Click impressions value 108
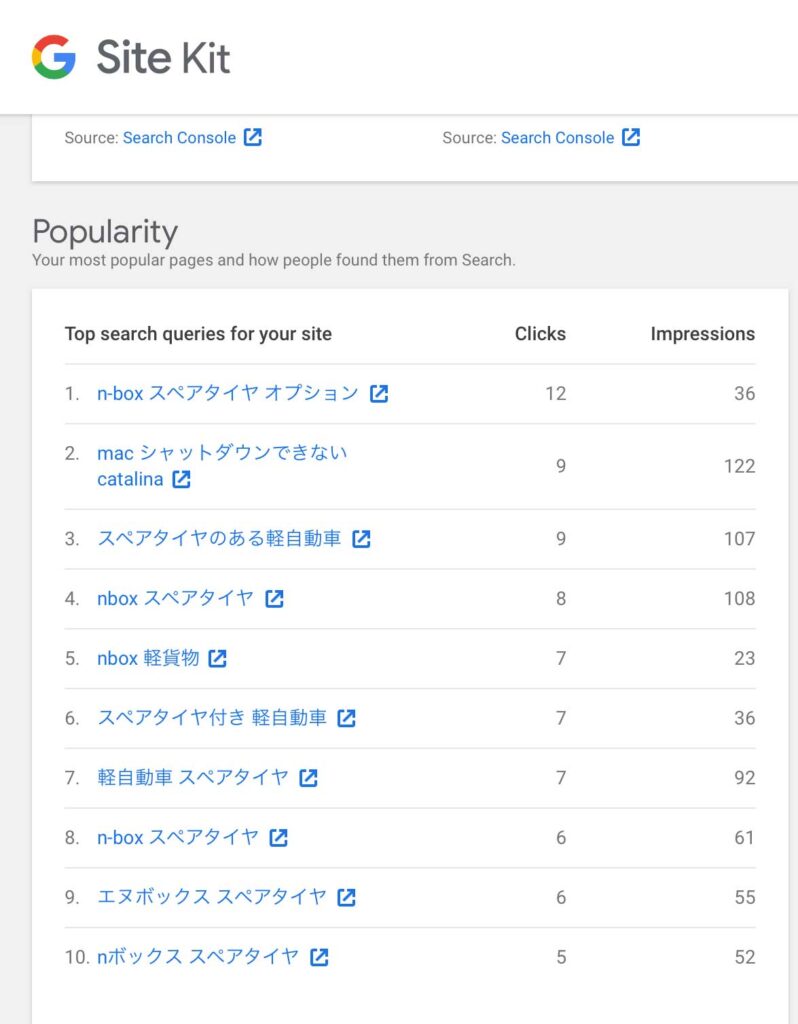Screen dimensions: 798x1024 point(739,598)
